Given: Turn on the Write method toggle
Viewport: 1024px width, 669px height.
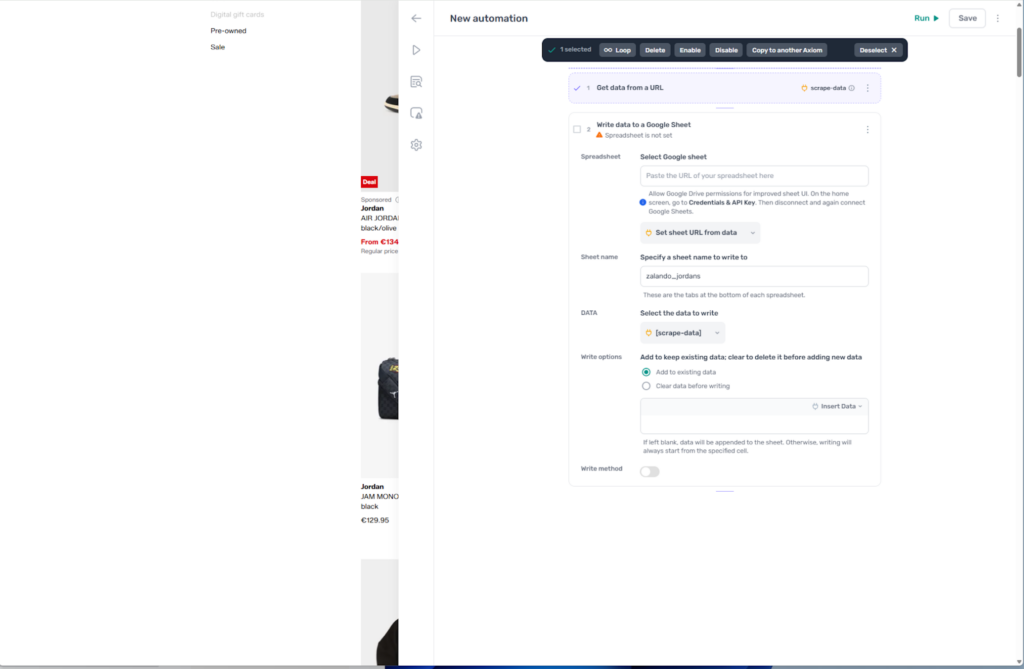Looking at the screenshot, I should 650,471.
